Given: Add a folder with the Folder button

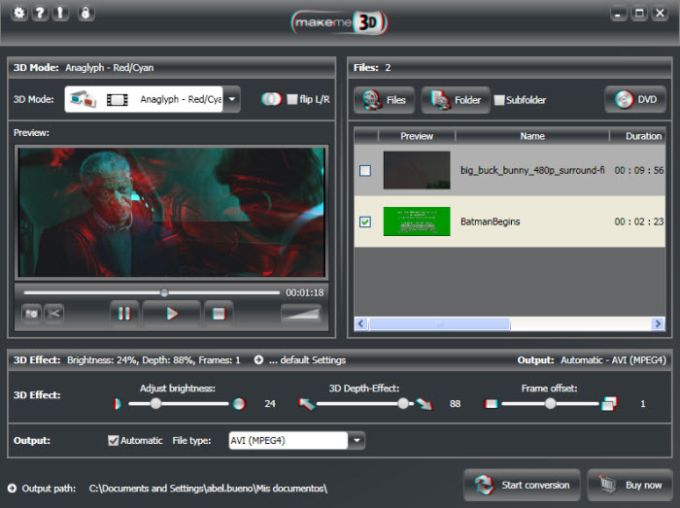Looking at the screenshot, I should pyautogui.click(x=456, y=100).
